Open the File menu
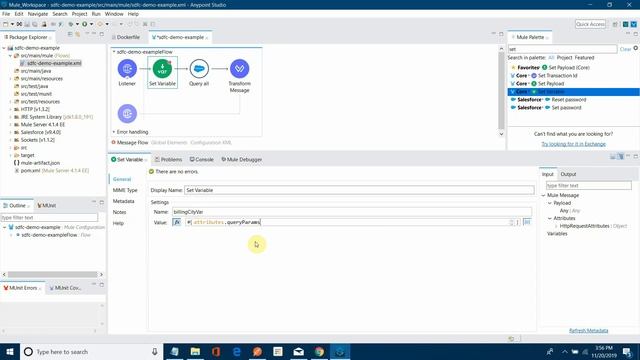640x360 pixels. point(6,14)
